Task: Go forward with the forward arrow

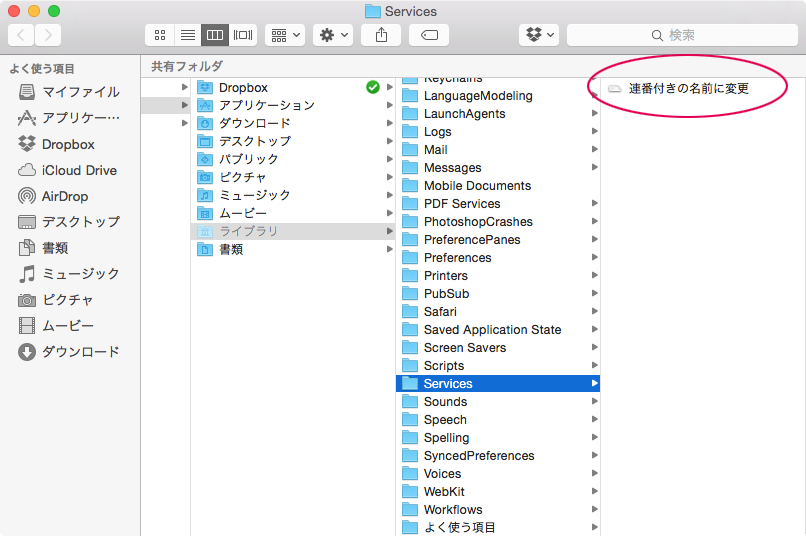Action: tap(48, 35)
